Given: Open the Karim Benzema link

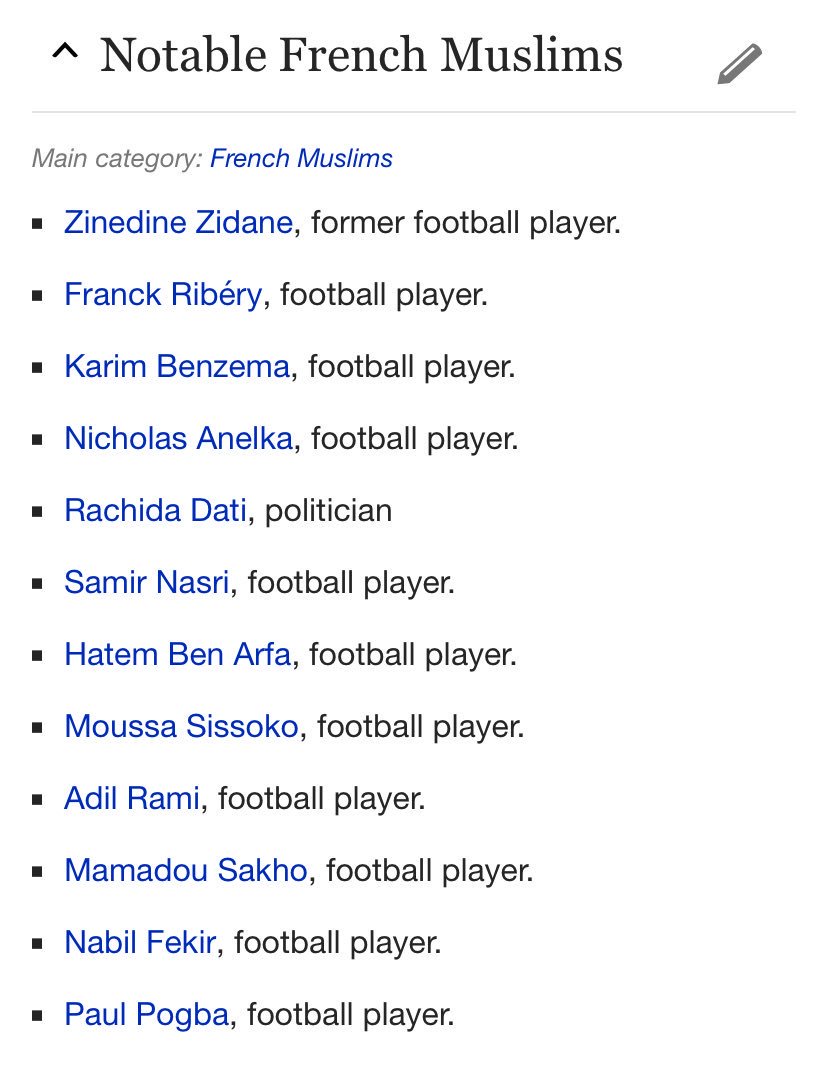Looking at the screenshot, I should 177,366.
